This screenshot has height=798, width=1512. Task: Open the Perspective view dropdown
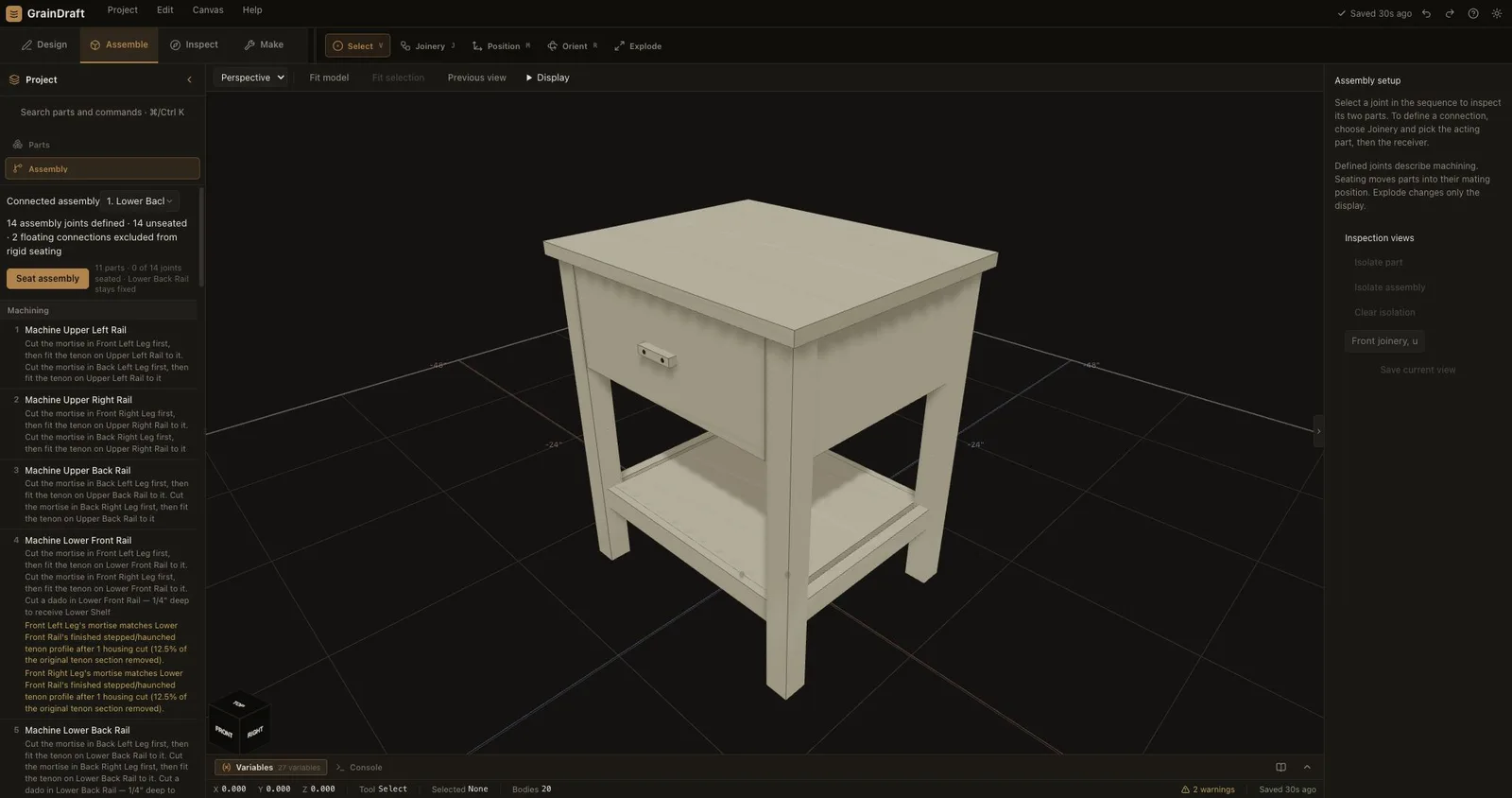pos(252,78)
